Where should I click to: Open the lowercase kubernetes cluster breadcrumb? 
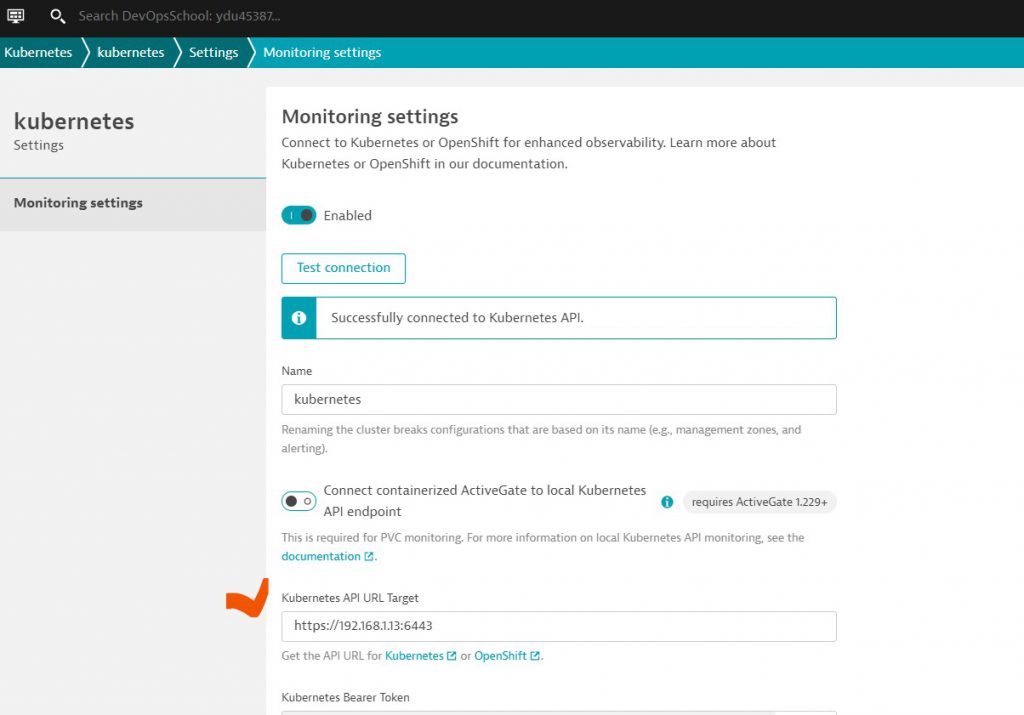(130, 52)
